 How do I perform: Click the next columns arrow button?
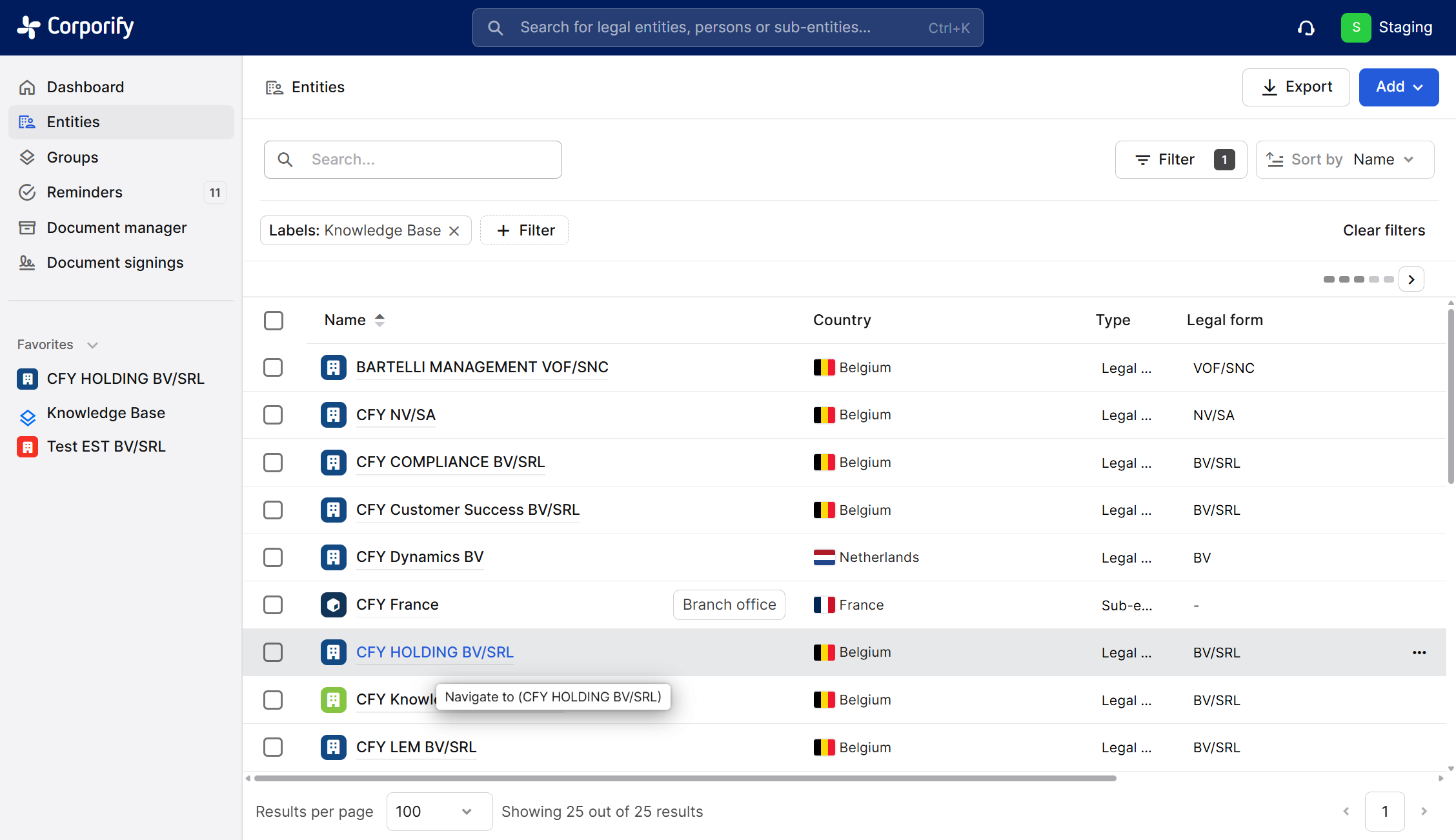[1411, 279]
